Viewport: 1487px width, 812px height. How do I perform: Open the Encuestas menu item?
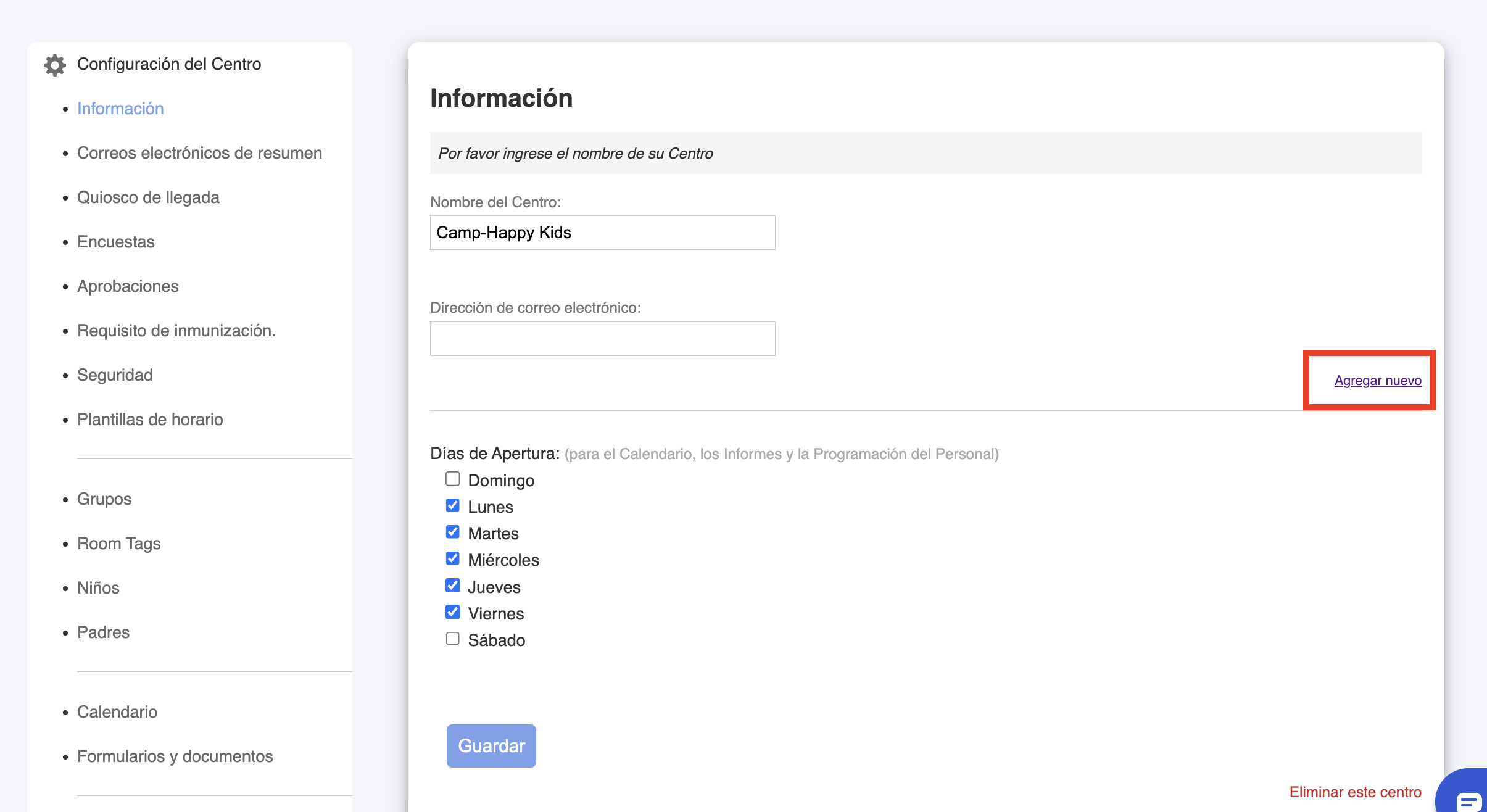(115, 242)
